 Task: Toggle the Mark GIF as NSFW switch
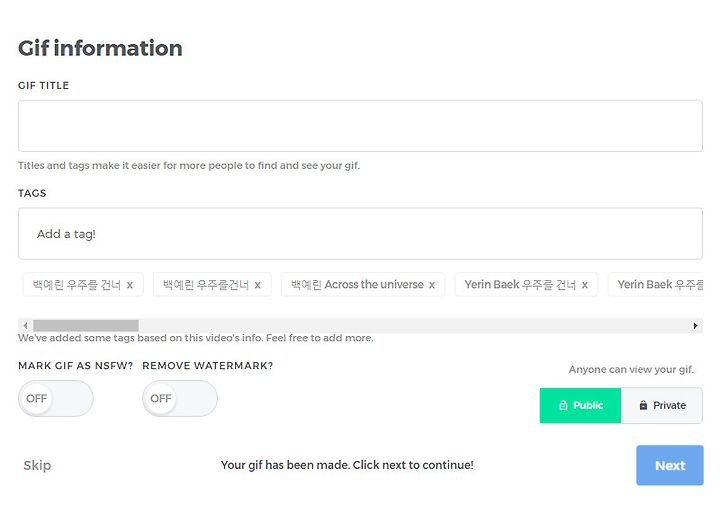pyautogui.click(x=56, y=398)
